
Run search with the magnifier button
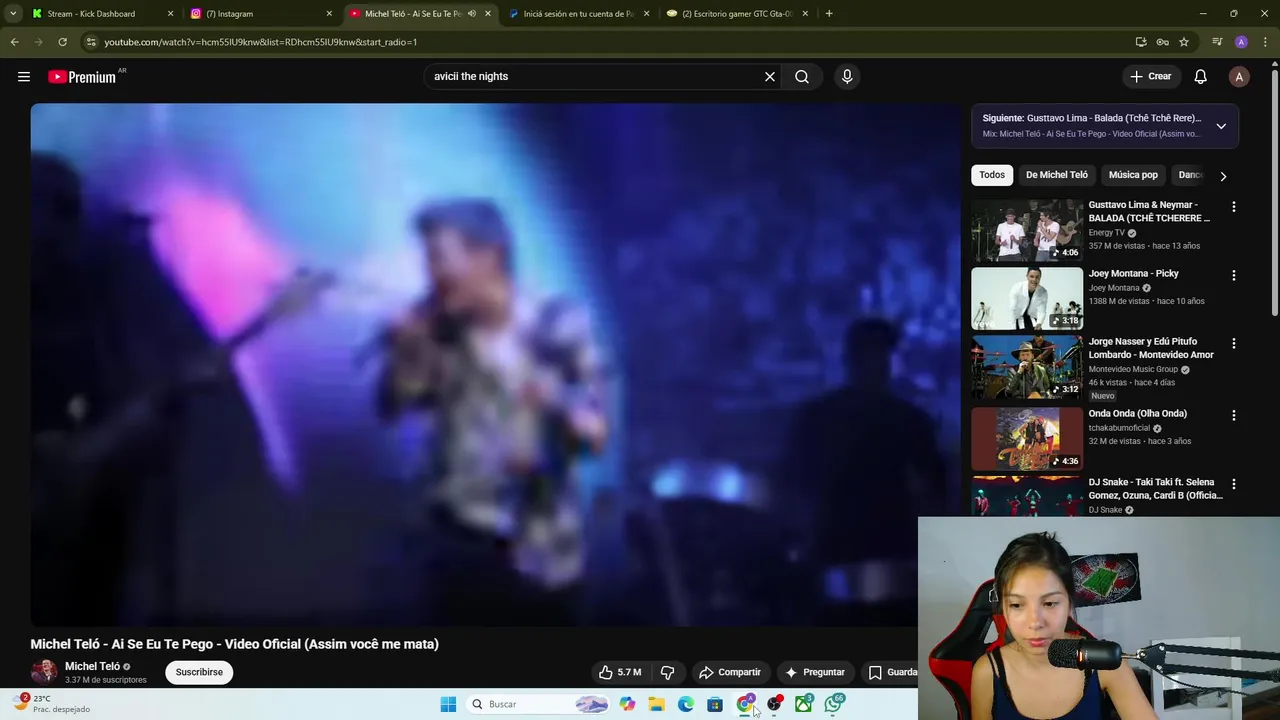802,76
